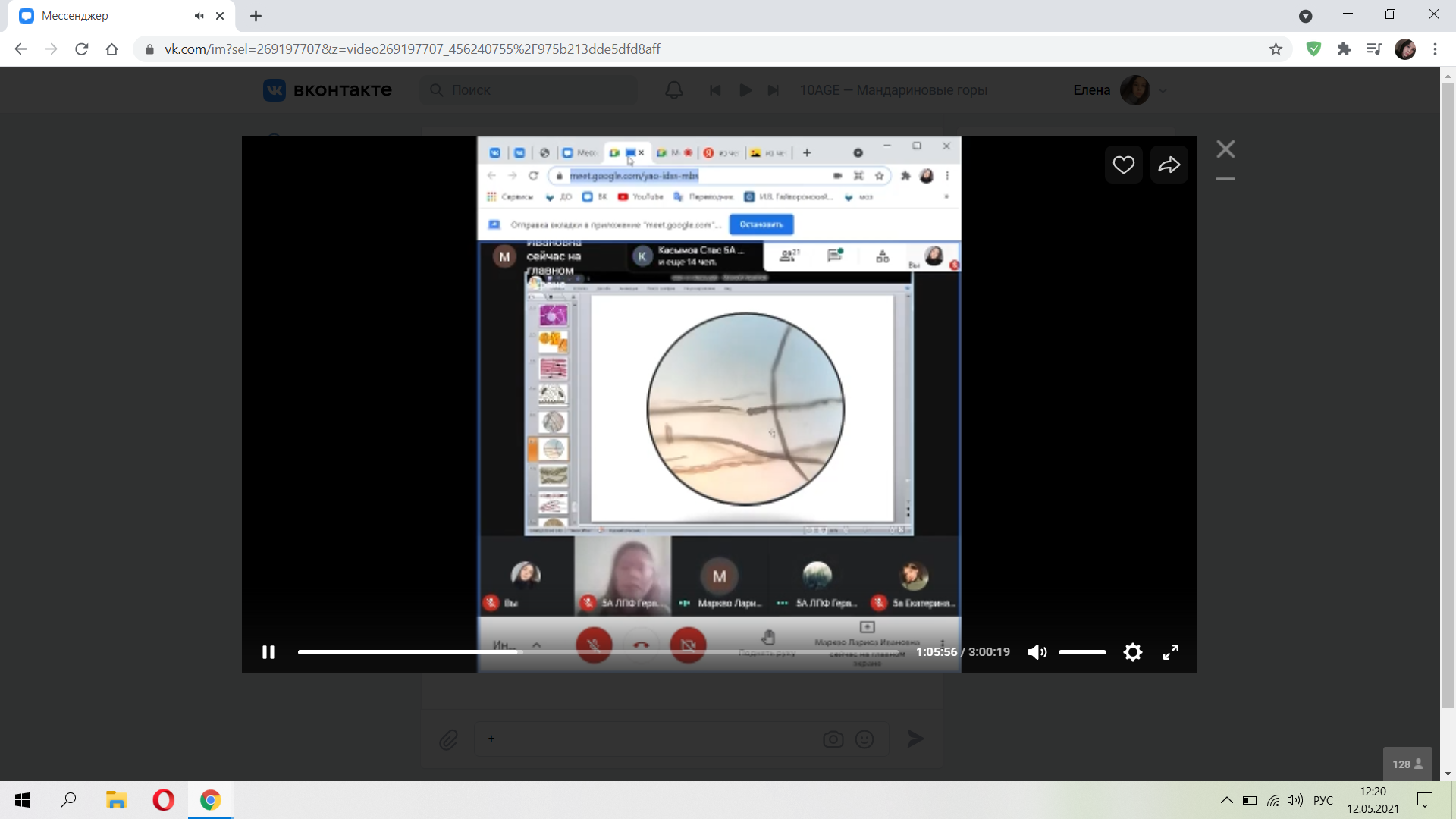The image size is (1456, 819).
Task: Open Chrome three-dot menu
Action: (x=1435, y=49)
